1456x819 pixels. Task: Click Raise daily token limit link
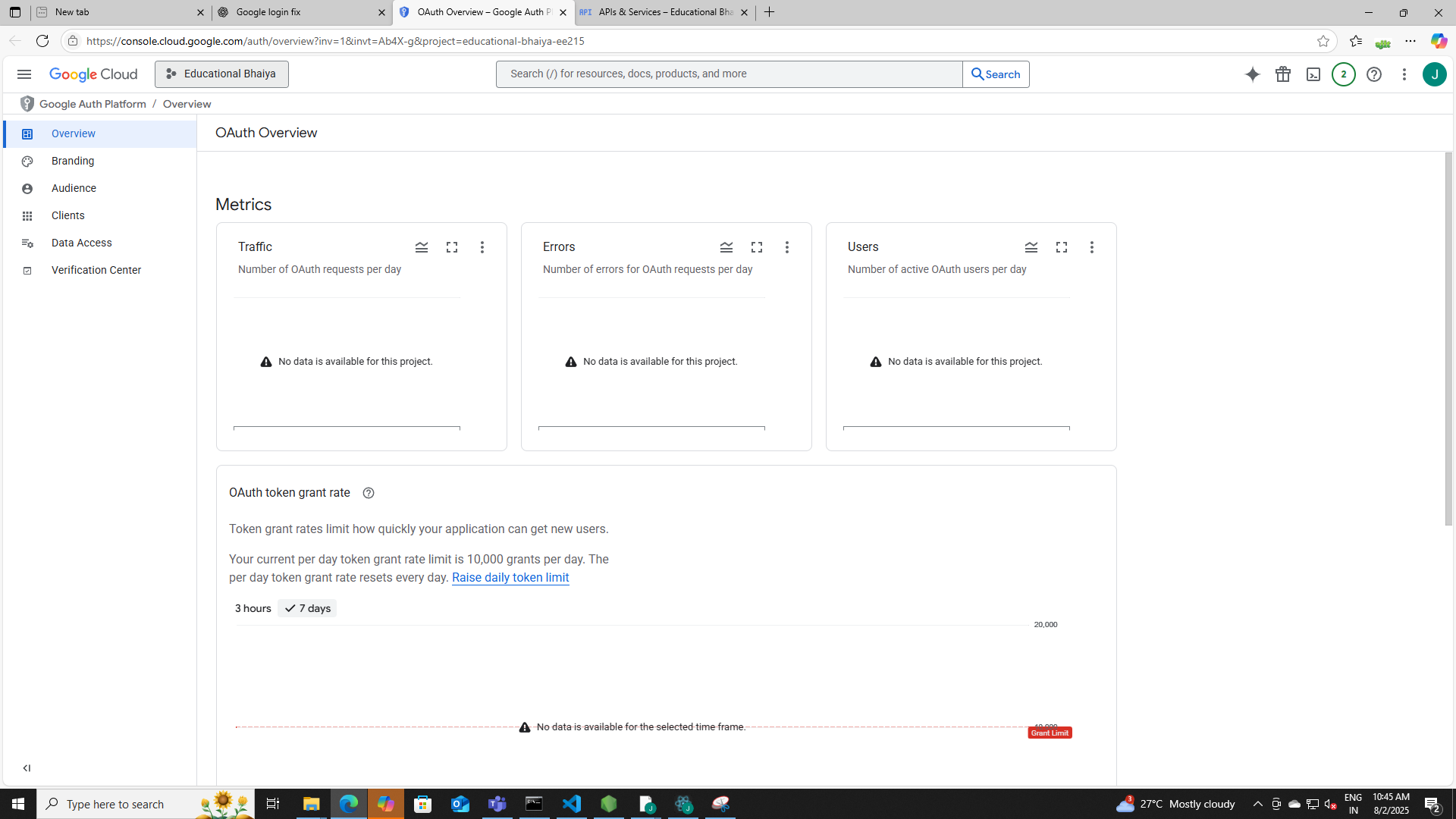(x=510, y=578)
